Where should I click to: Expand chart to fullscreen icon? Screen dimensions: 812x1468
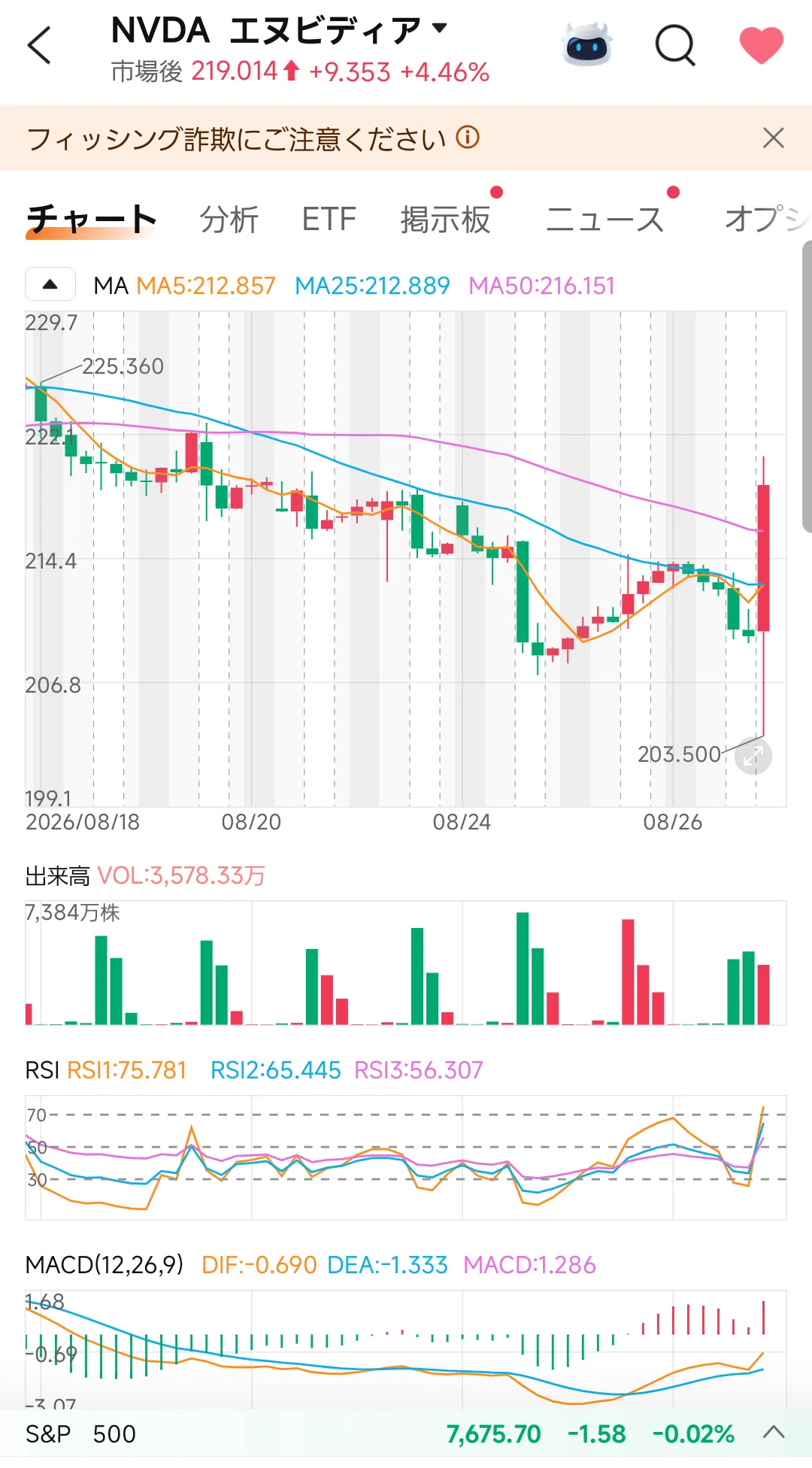coord(753,756)
